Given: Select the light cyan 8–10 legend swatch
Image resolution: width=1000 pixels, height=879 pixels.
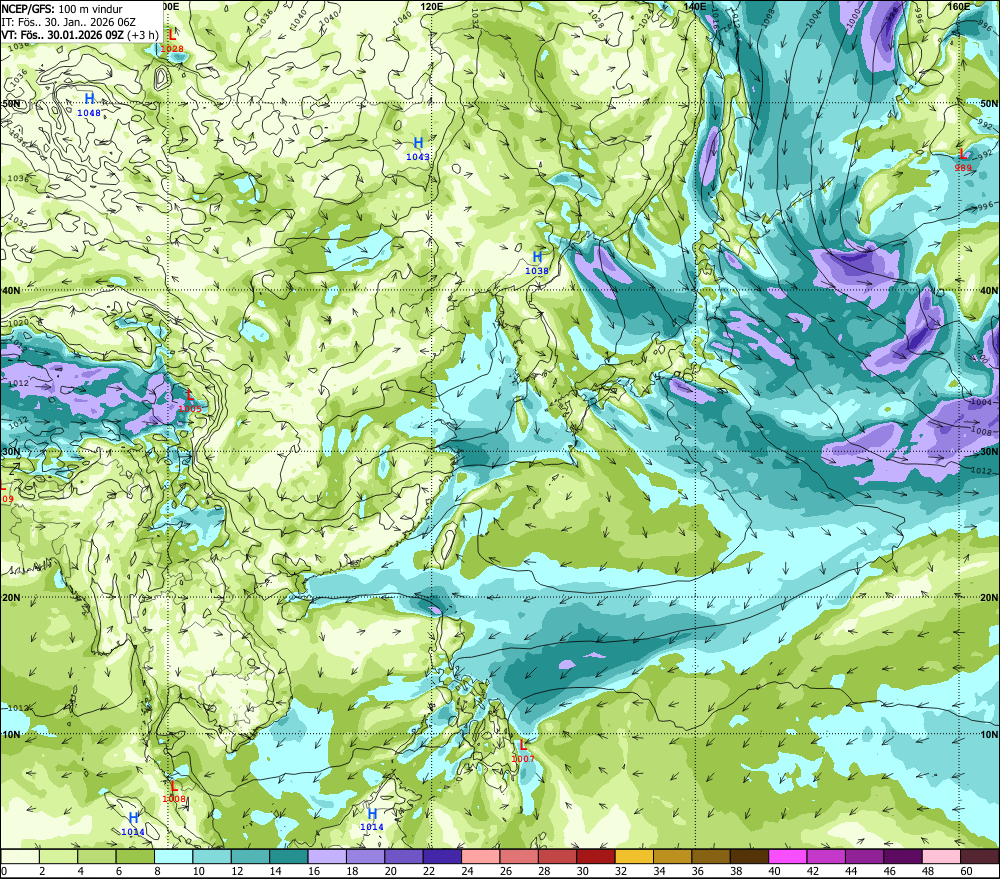Looking at the screenshot, I should point(173,856).
